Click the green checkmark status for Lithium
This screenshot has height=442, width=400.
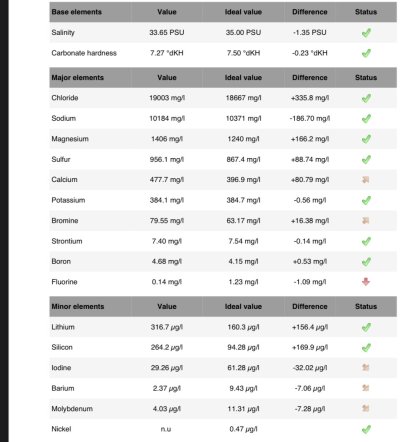click(x=366, y=327)
